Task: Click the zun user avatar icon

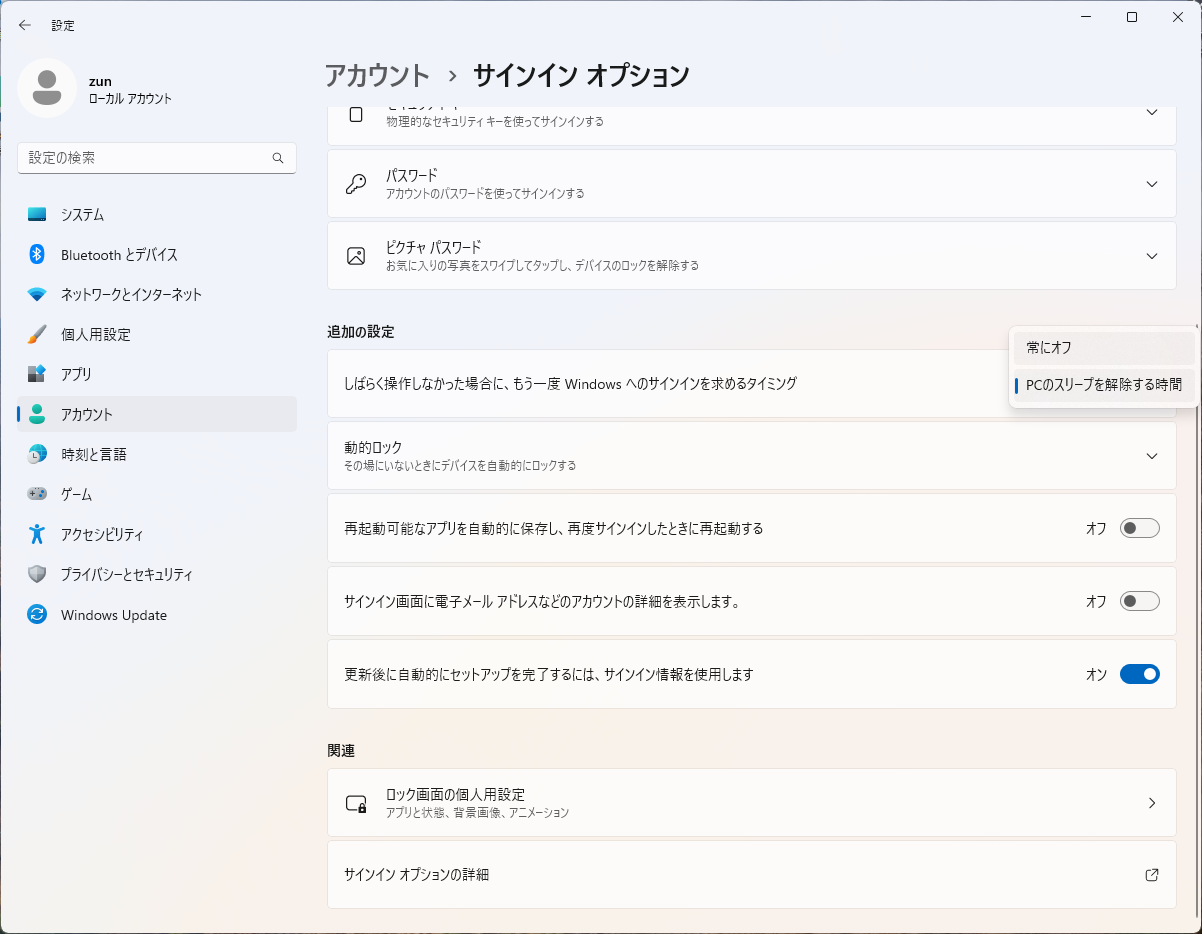Action: coord(47,88)
